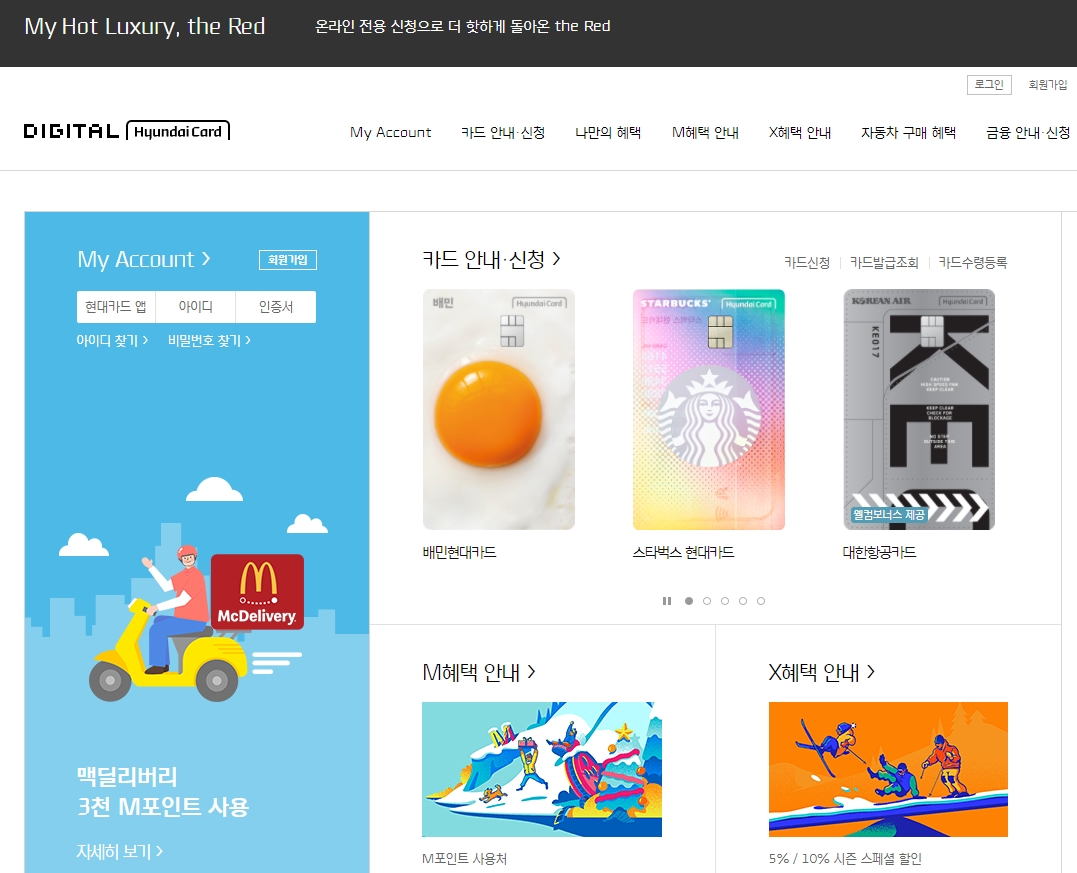Click 카드발급조회 link
Image resolution: width=1077 pixels, height=873 pixels.
pos(884,262)
